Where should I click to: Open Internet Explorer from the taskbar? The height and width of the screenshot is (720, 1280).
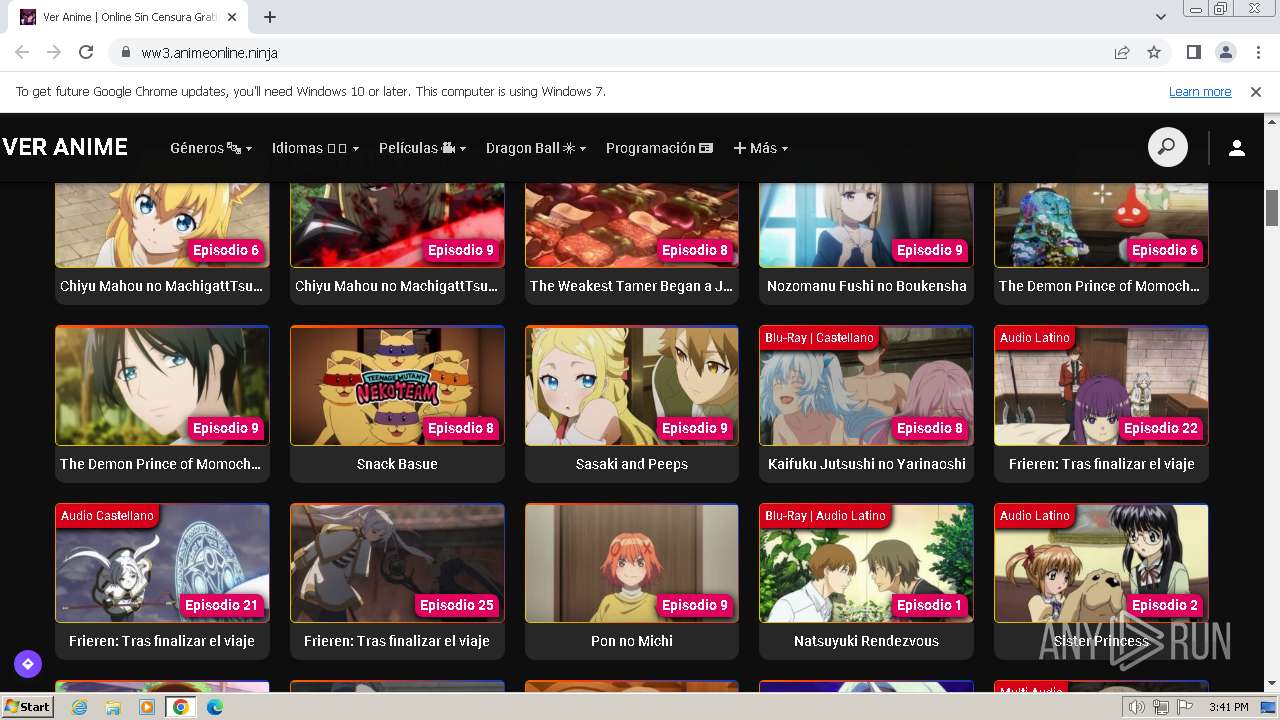(79, 707)
